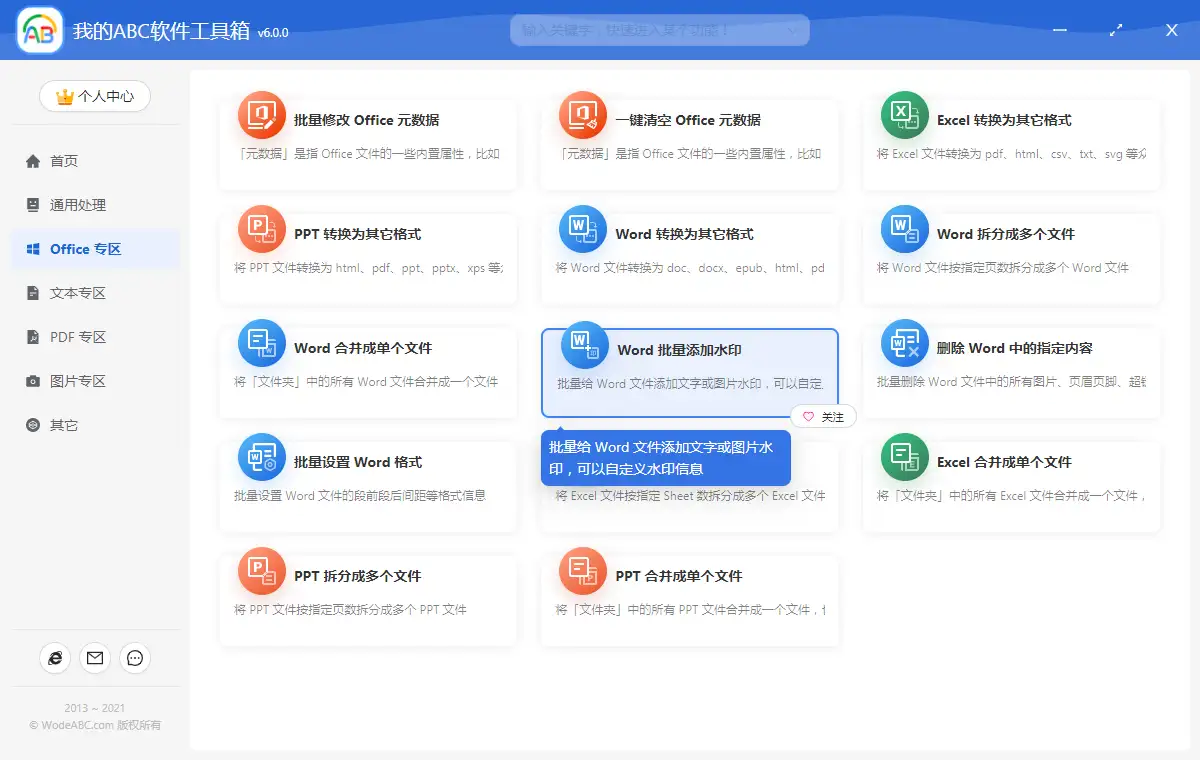
Task: Open the feedback chat bubble icon
Action: point(135,658)
